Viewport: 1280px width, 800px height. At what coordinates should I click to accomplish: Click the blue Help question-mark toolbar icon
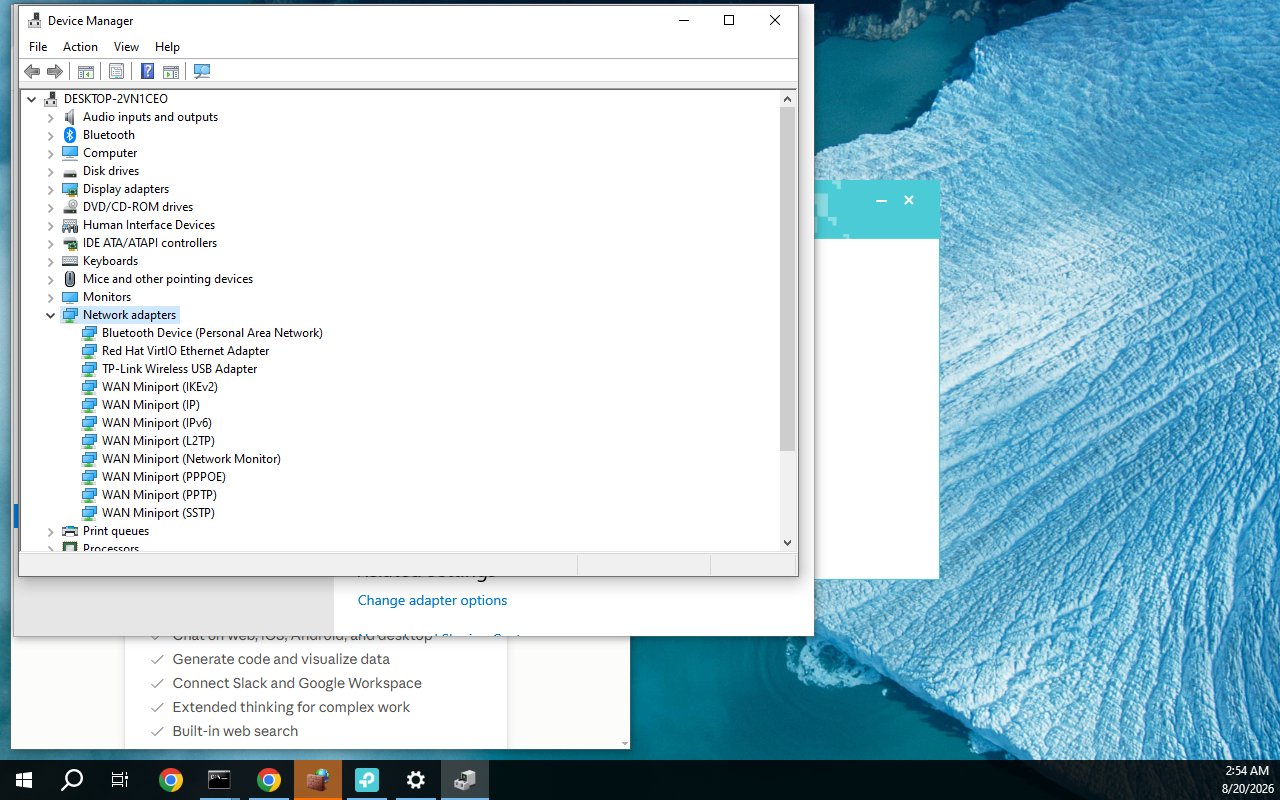click(147, 71)
